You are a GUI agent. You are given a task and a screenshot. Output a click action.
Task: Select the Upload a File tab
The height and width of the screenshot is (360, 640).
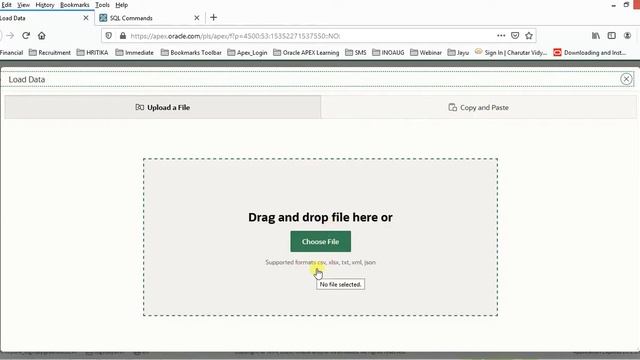point(162,107)
